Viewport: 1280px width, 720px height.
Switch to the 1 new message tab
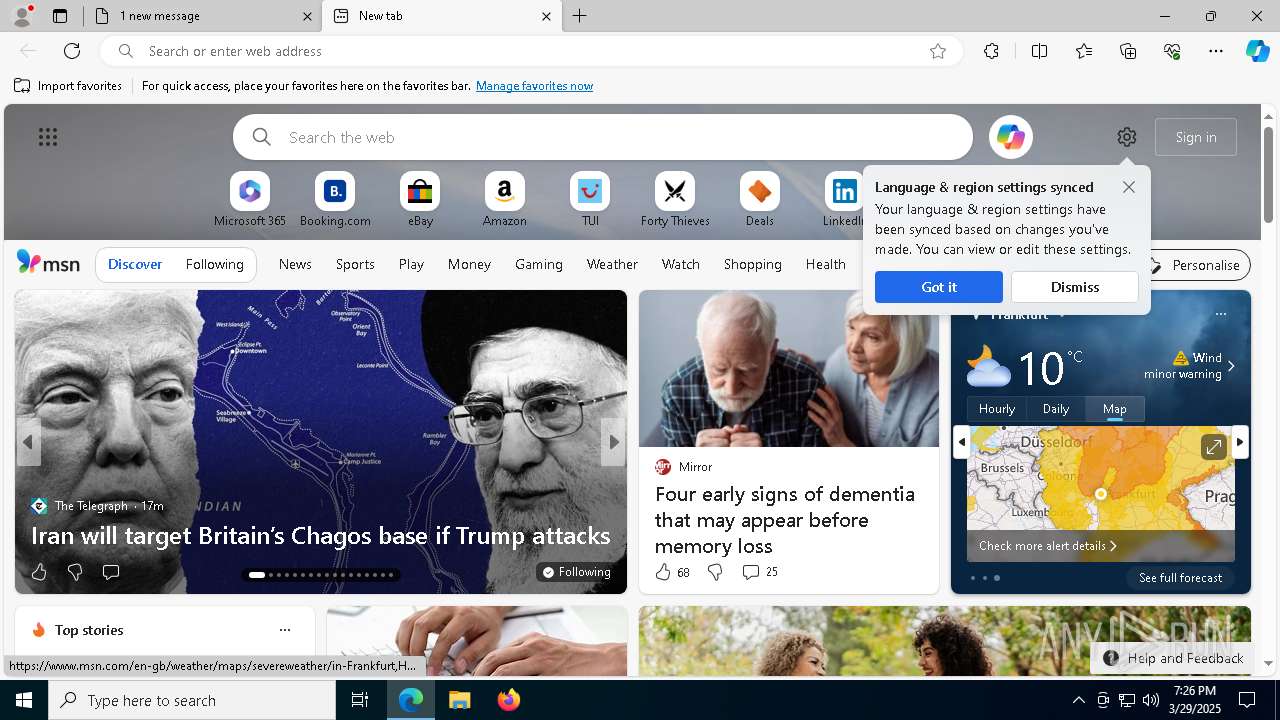(x=203, y=16)
